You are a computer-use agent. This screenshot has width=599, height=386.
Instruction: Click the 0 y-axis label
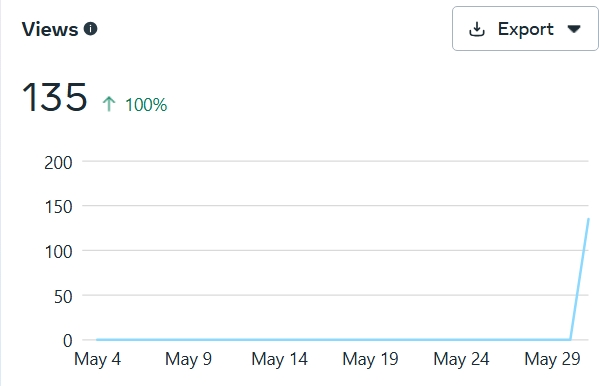[68, 341]
